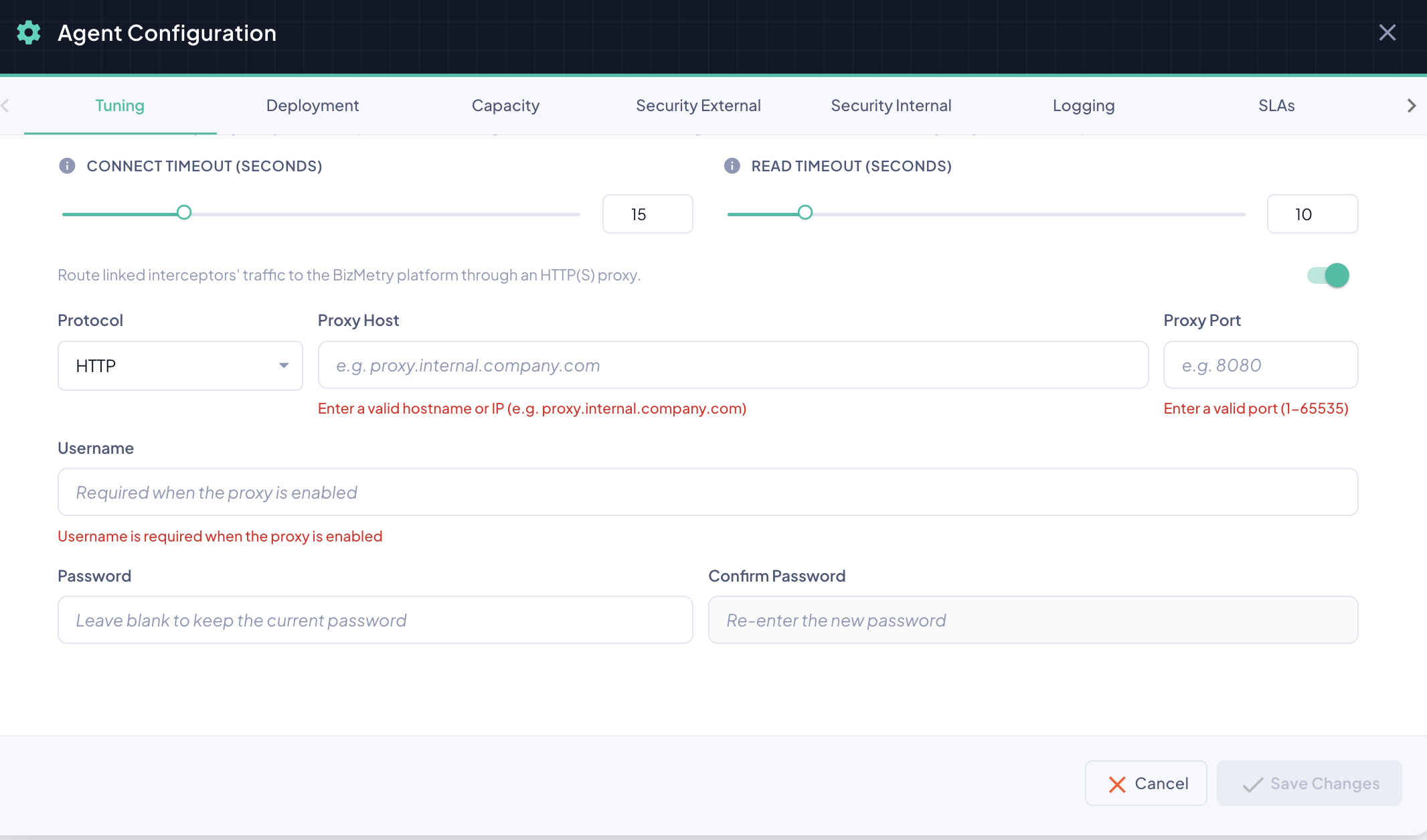This screenshot has width=1427, height=840.
Task: Click the Connect Timeout value field showing 15
Action: 648,214
